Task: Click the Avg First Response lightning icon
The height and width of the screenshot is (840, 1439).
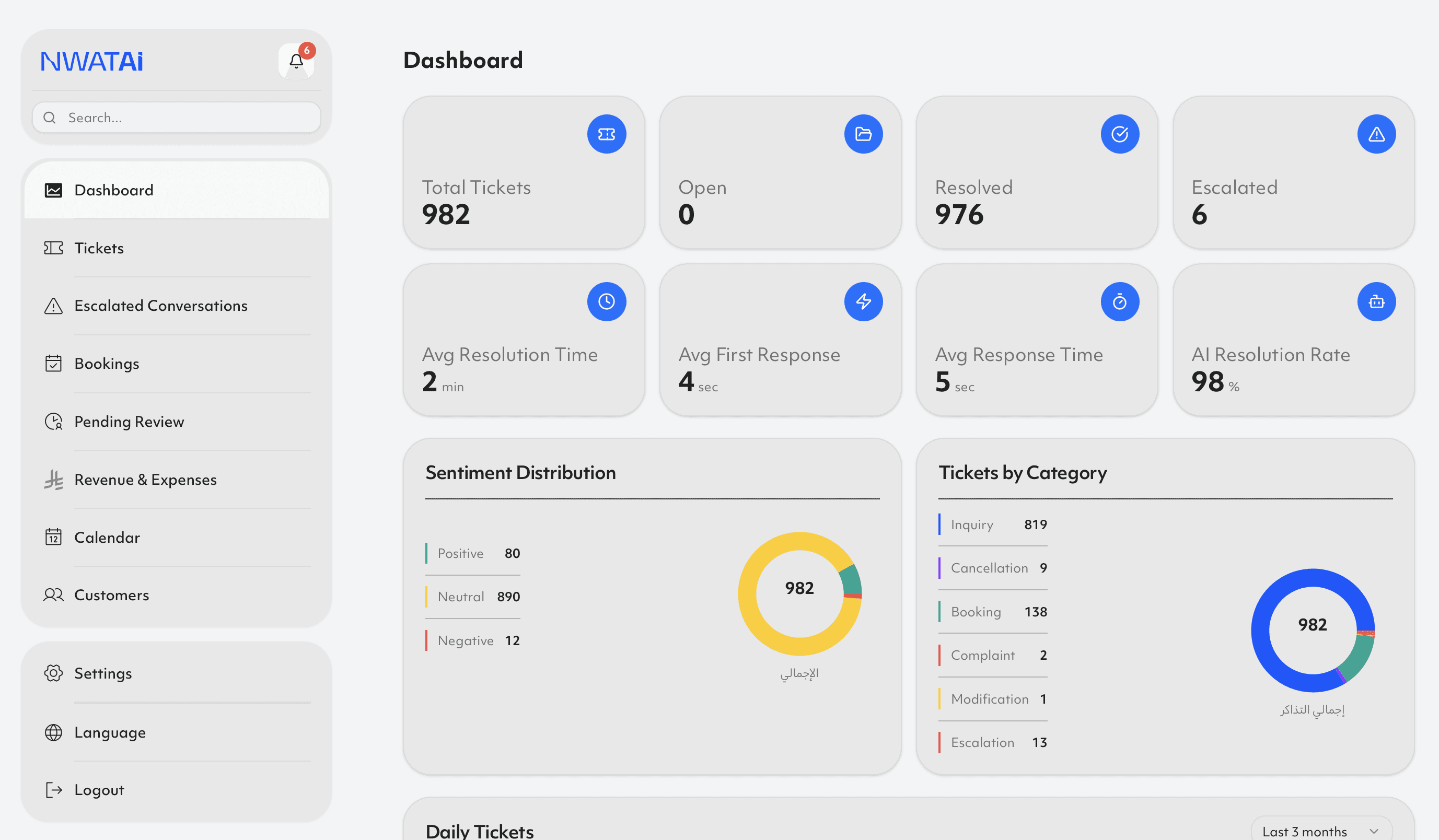Action: [863, 301]
